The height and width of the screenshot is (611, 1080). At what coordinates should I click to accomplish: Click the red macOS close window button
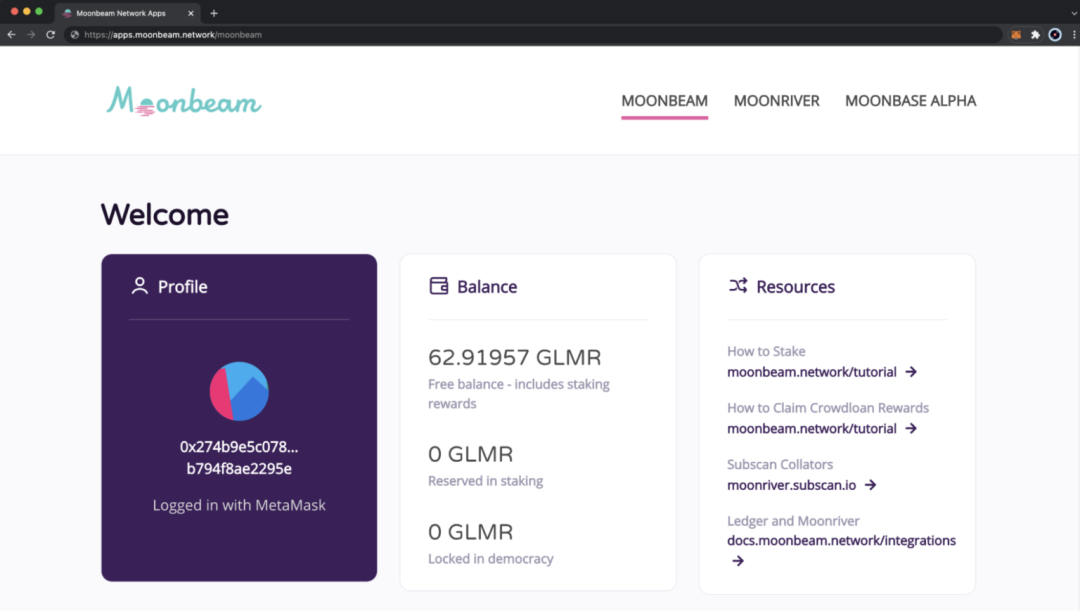click(14, 12)
